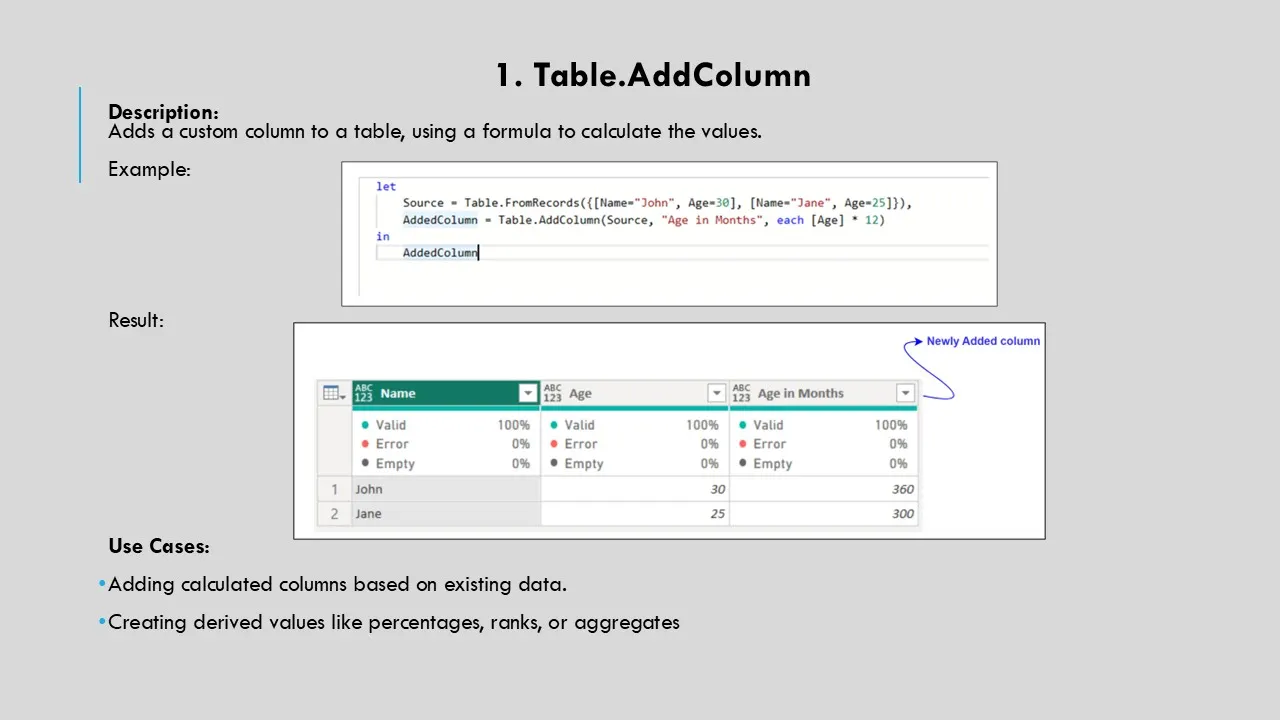Click the data type icon on Age in Months

click(741, 393)
